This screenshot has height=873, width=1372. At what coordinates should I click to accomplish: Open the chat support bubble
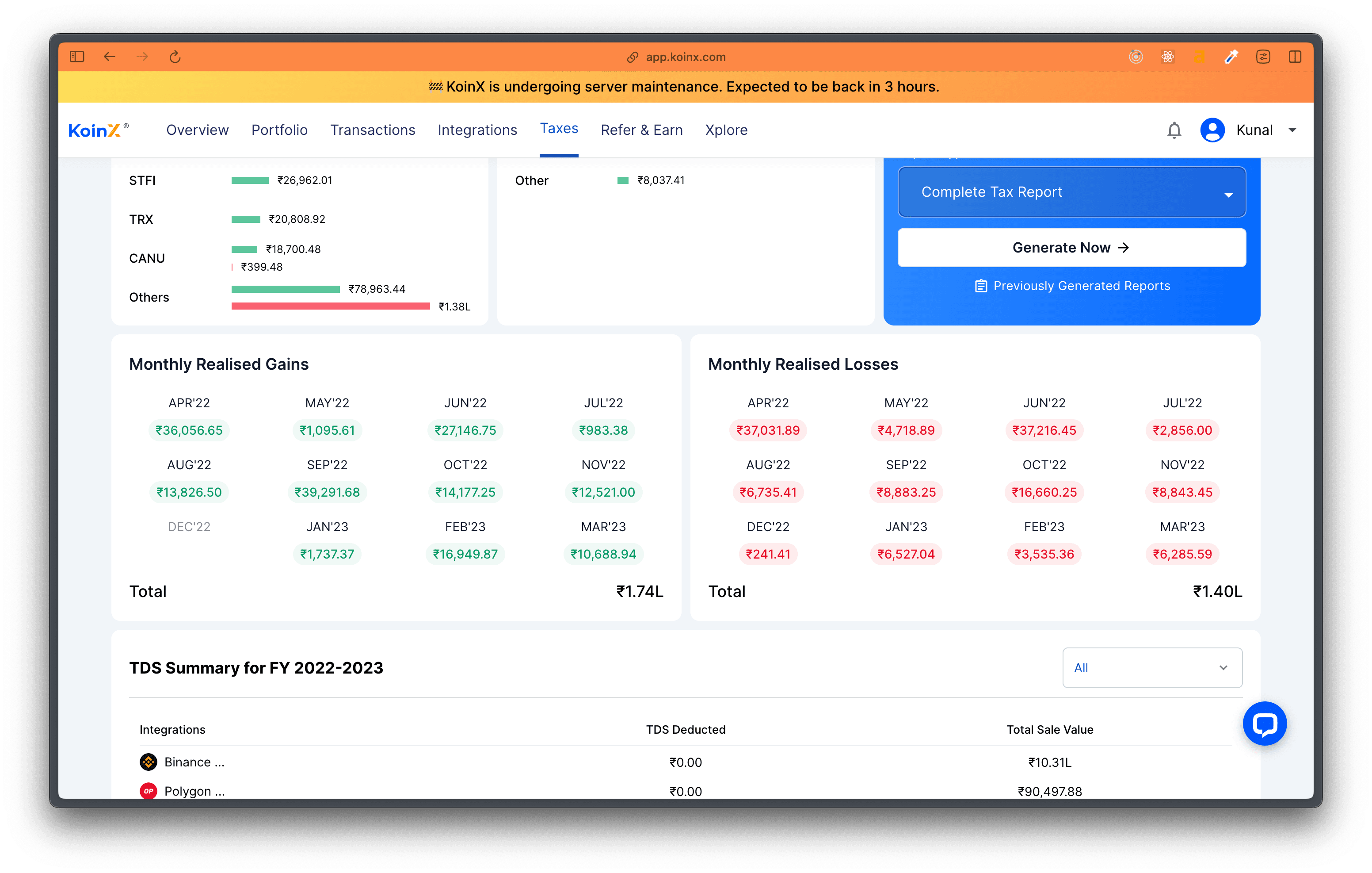tap(1264, 724)
